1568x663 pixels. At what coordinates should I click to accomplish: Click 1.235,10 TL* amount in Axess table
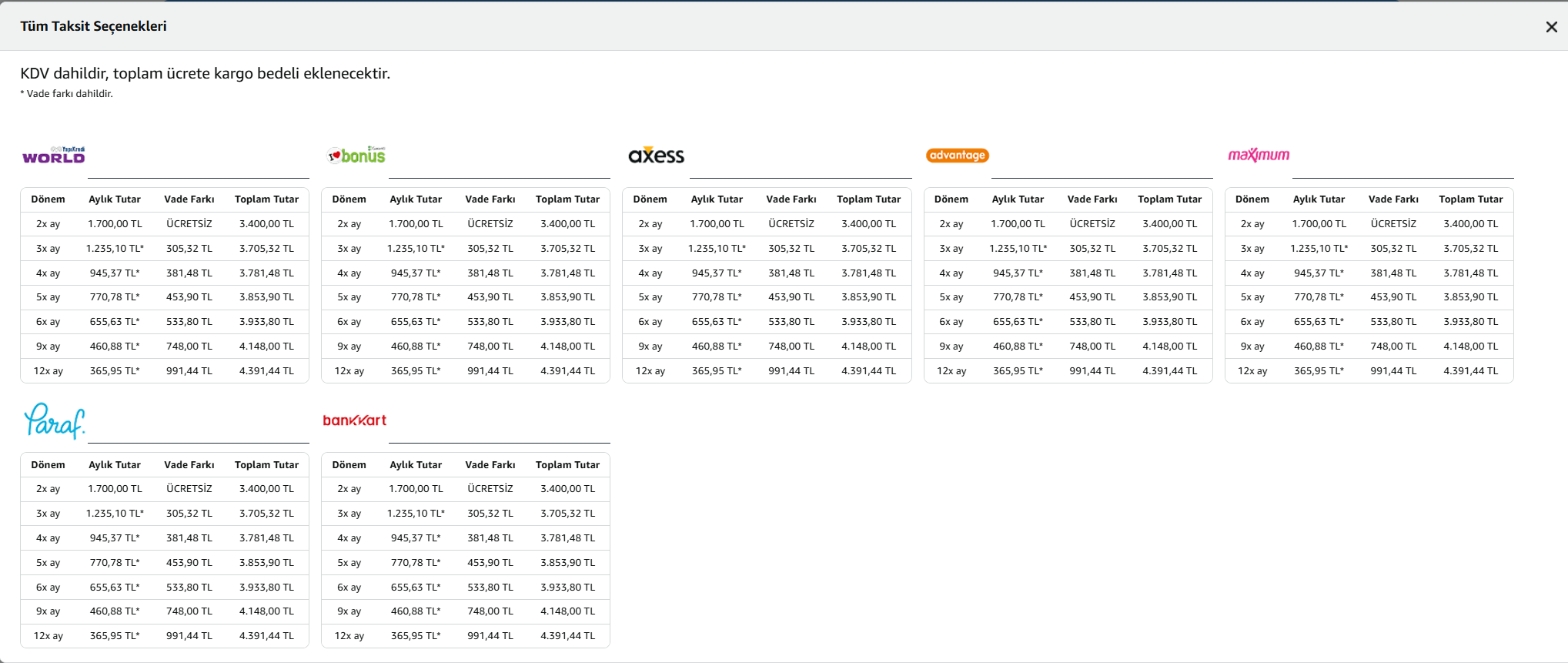click(717, 249)
